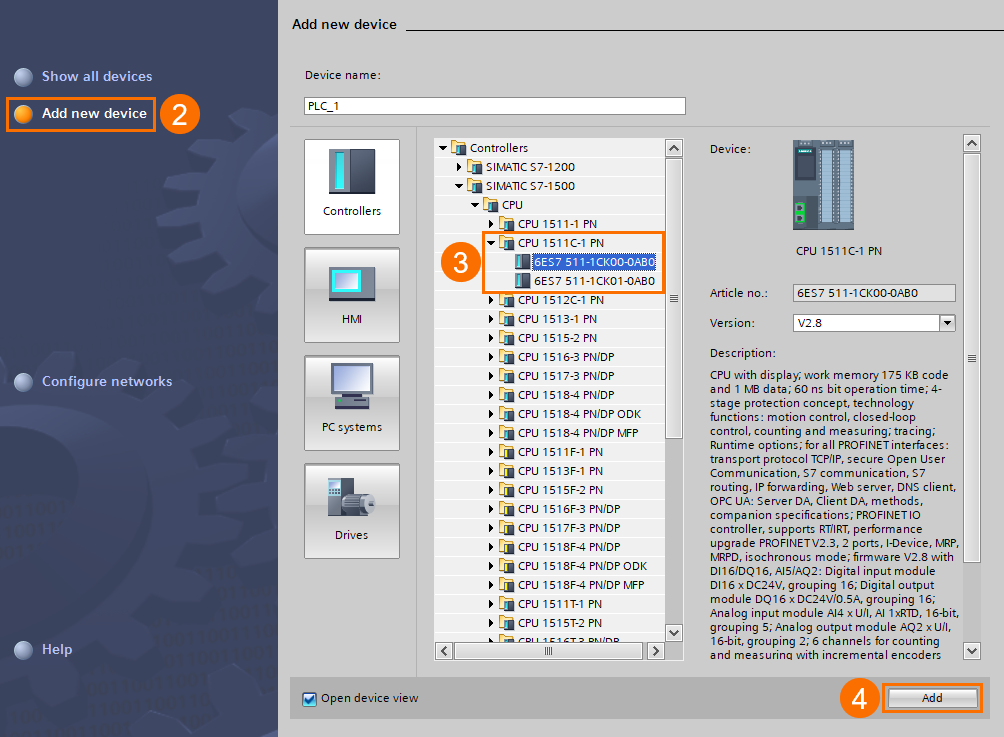
Task: Expand the CPU 1516F-3 PN/DP node
Action: (x=491, y=509)
